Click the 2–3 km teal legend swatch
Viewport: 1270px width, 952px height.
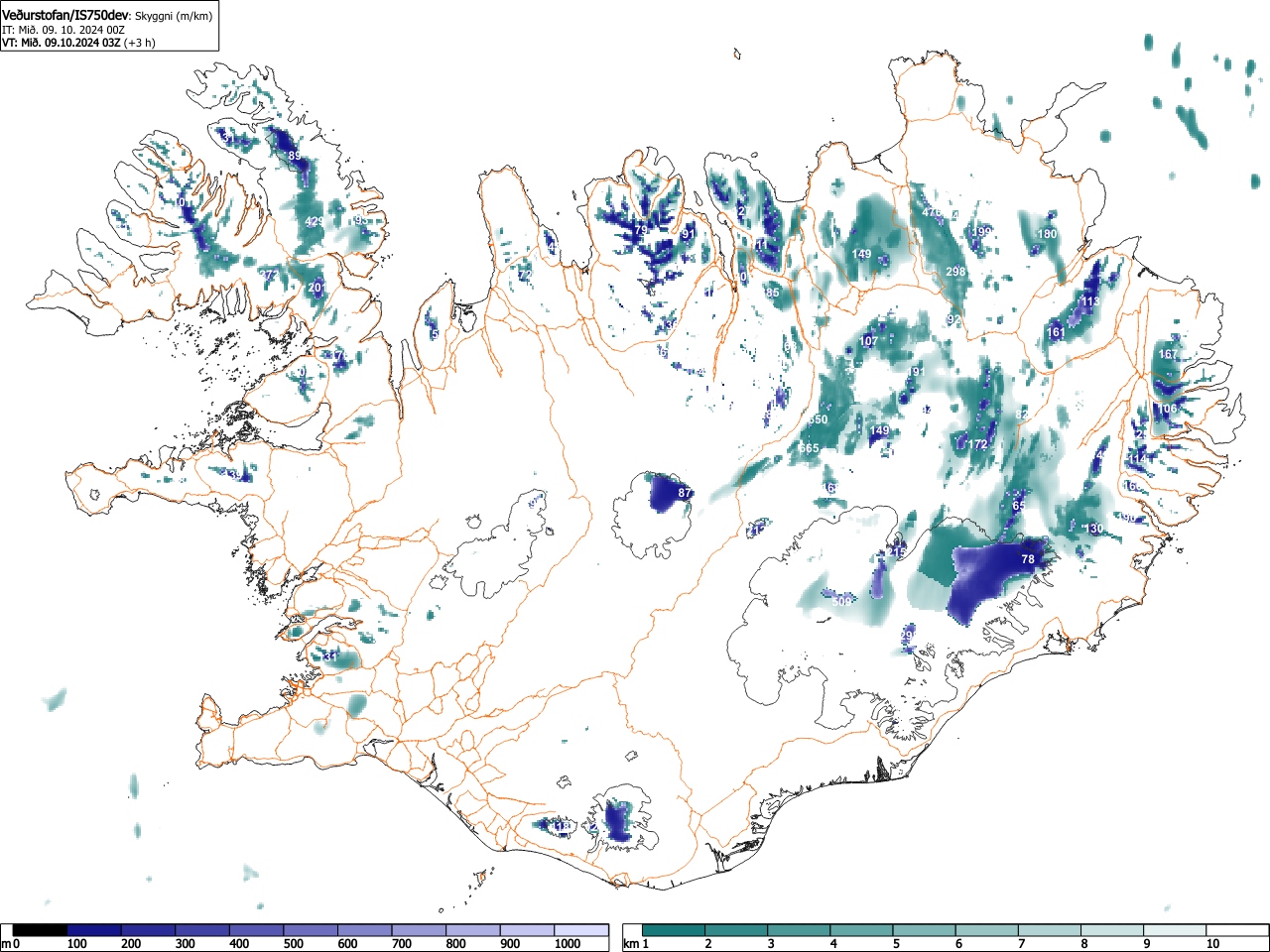[x=736, y=930]
